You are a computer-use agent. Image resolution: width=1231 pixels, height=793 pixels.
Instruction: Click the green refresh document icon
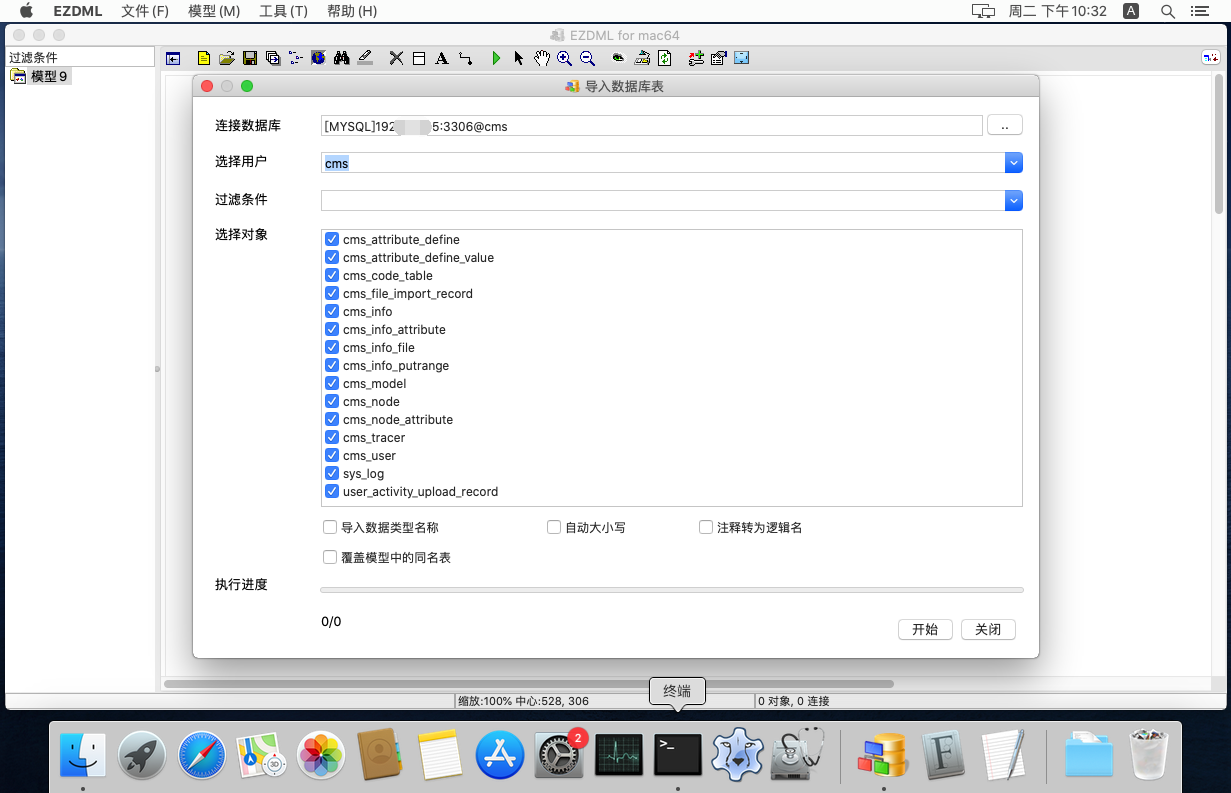pyautogui.click(x=665, y=58)
